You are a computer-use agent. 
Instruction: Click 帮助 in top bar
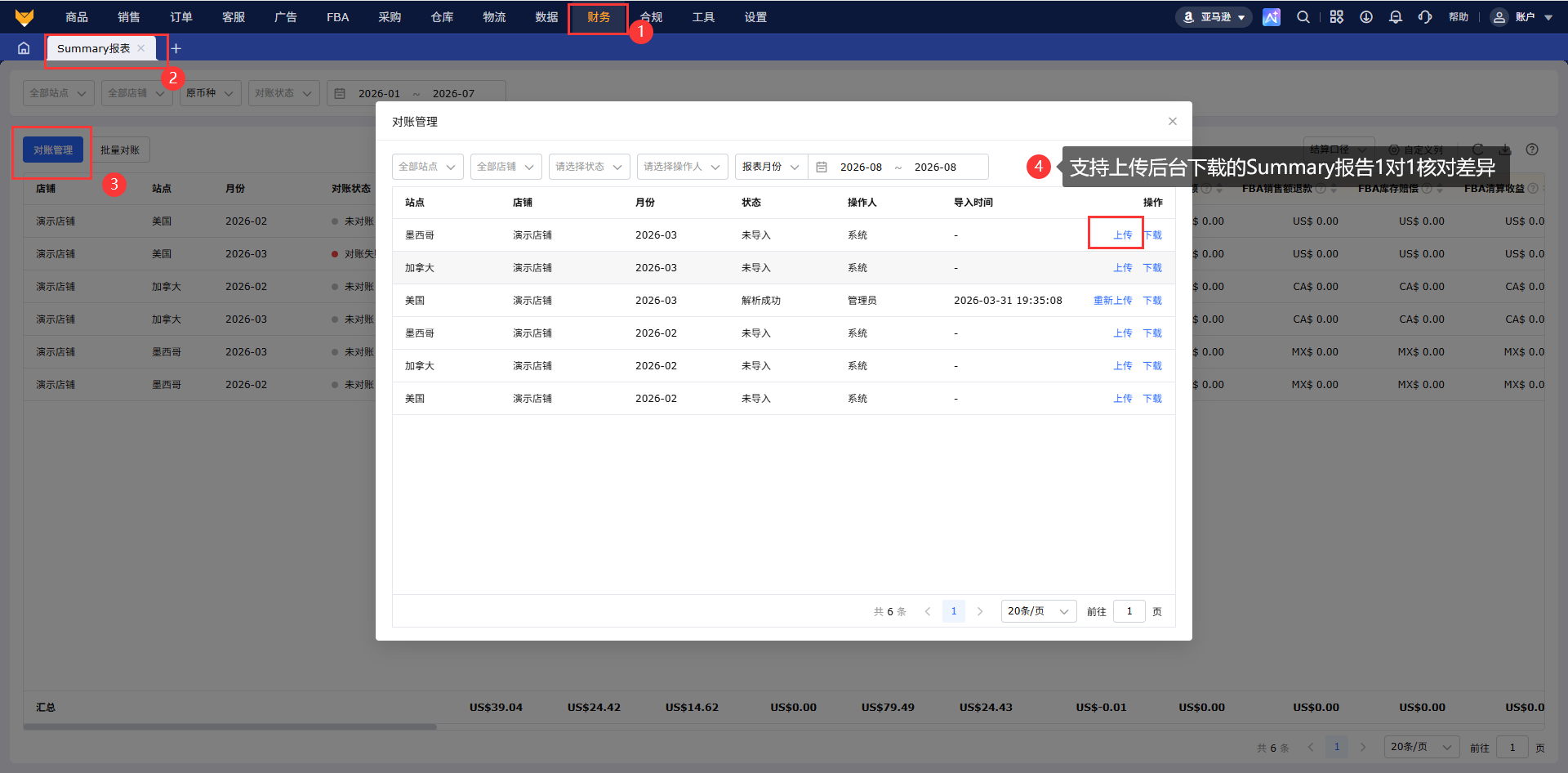1459,17
